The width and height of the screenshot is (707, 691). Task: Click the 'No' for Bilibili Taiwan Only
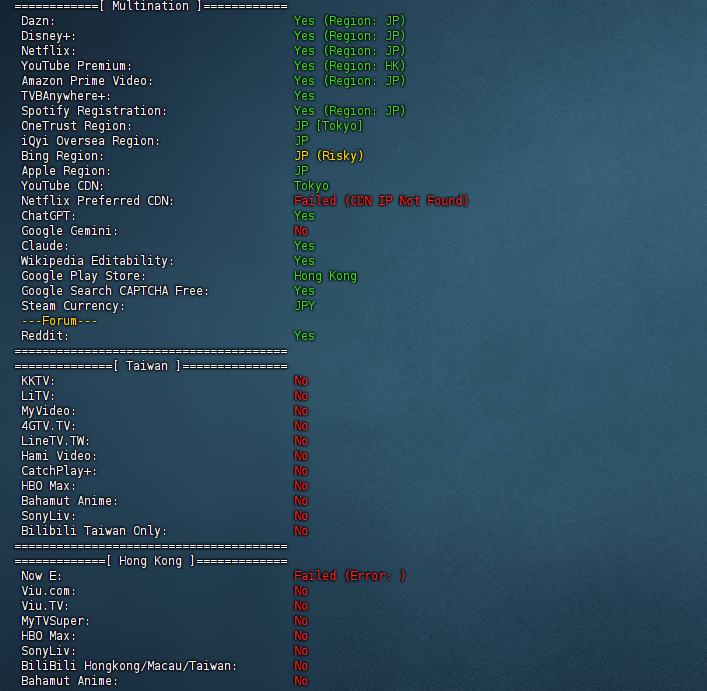(301, 531)
